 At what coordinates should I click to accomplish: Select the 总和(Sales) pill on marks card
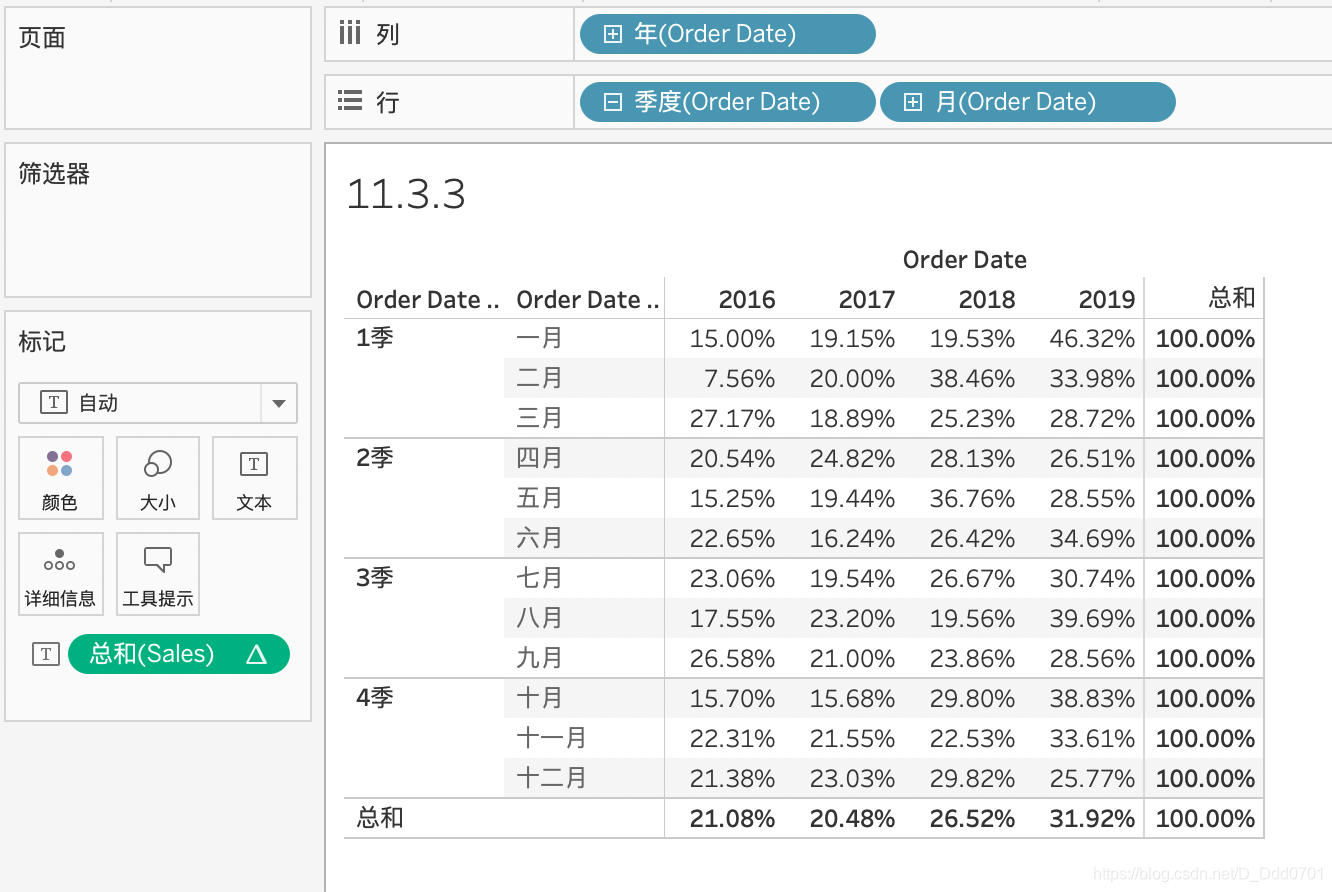click(179, 654)
